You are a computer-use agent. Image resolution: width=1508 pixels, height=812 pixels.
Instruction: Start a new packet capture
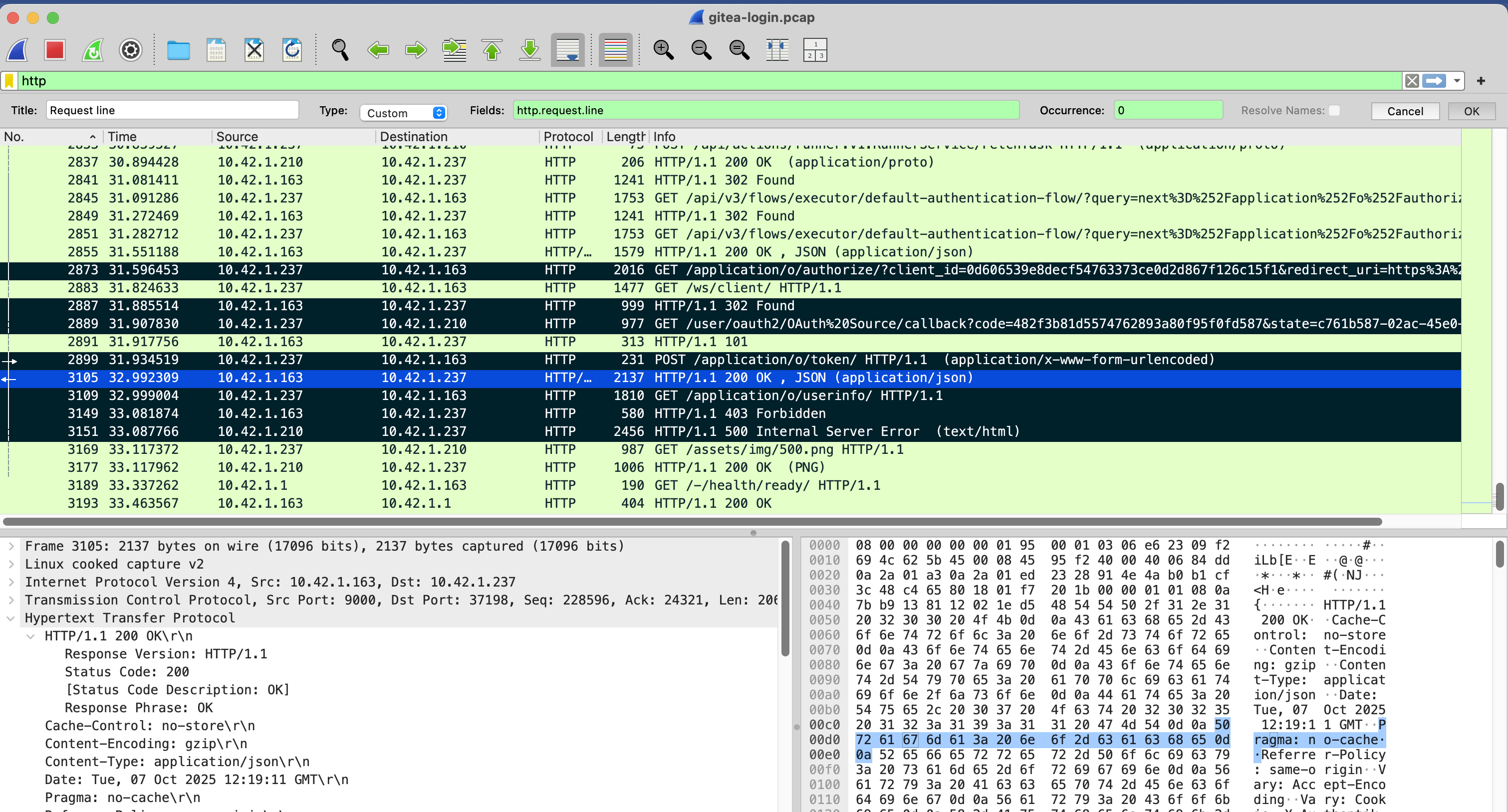coord(17,50)
